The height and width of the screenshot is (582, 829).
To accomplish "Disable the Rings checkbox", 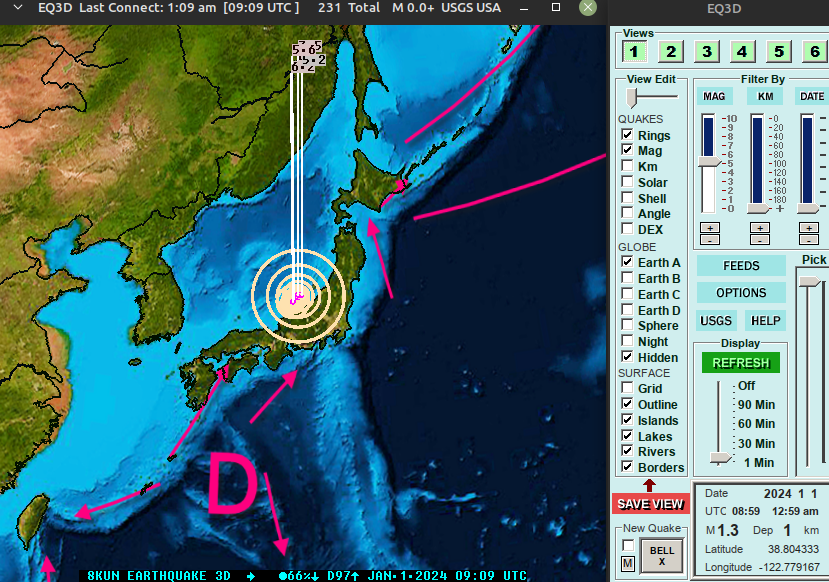I will [627, 135].
